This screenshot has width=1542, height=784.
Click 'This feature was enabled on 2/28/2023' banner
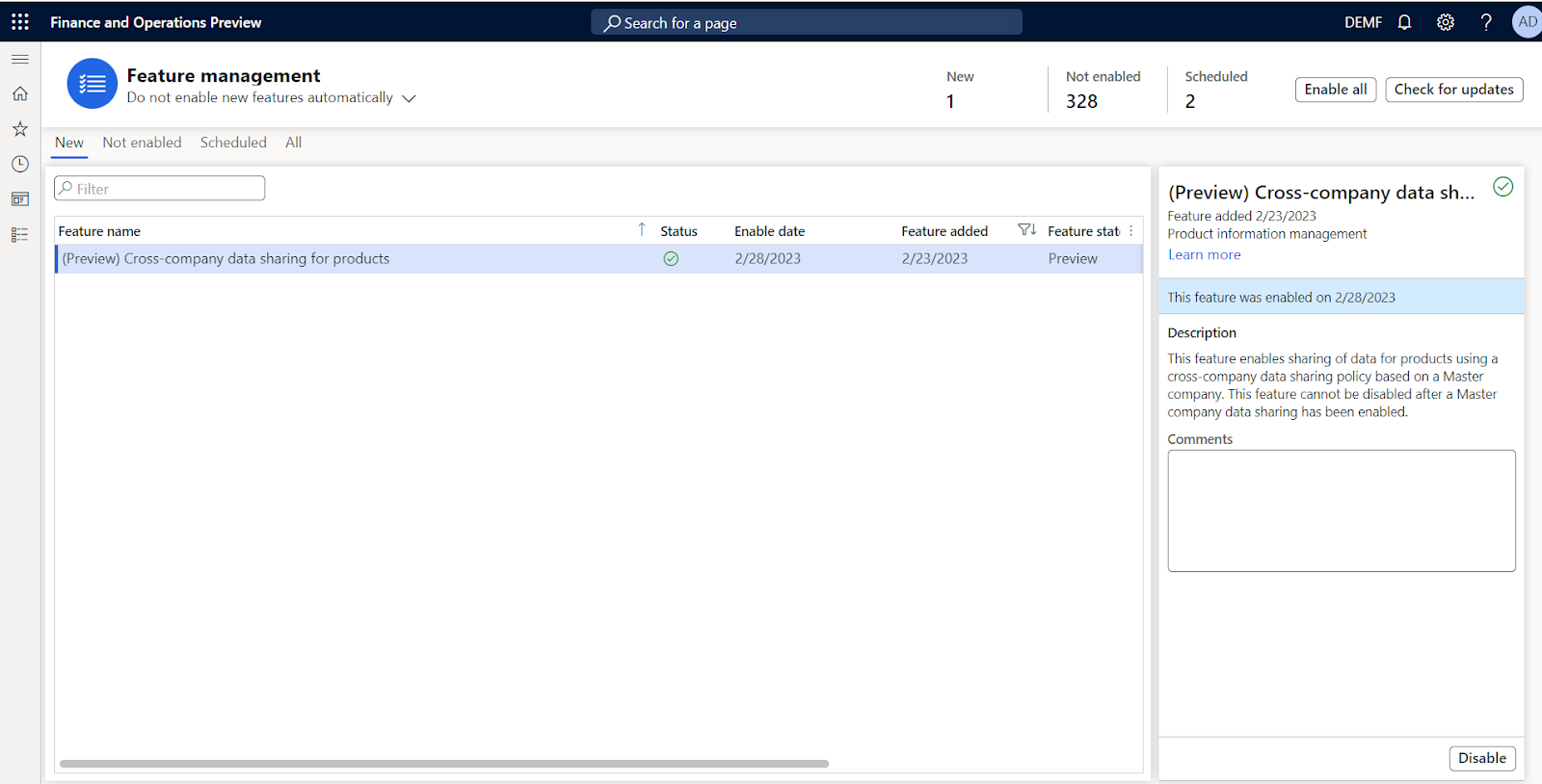click(x=1342, y=297)
